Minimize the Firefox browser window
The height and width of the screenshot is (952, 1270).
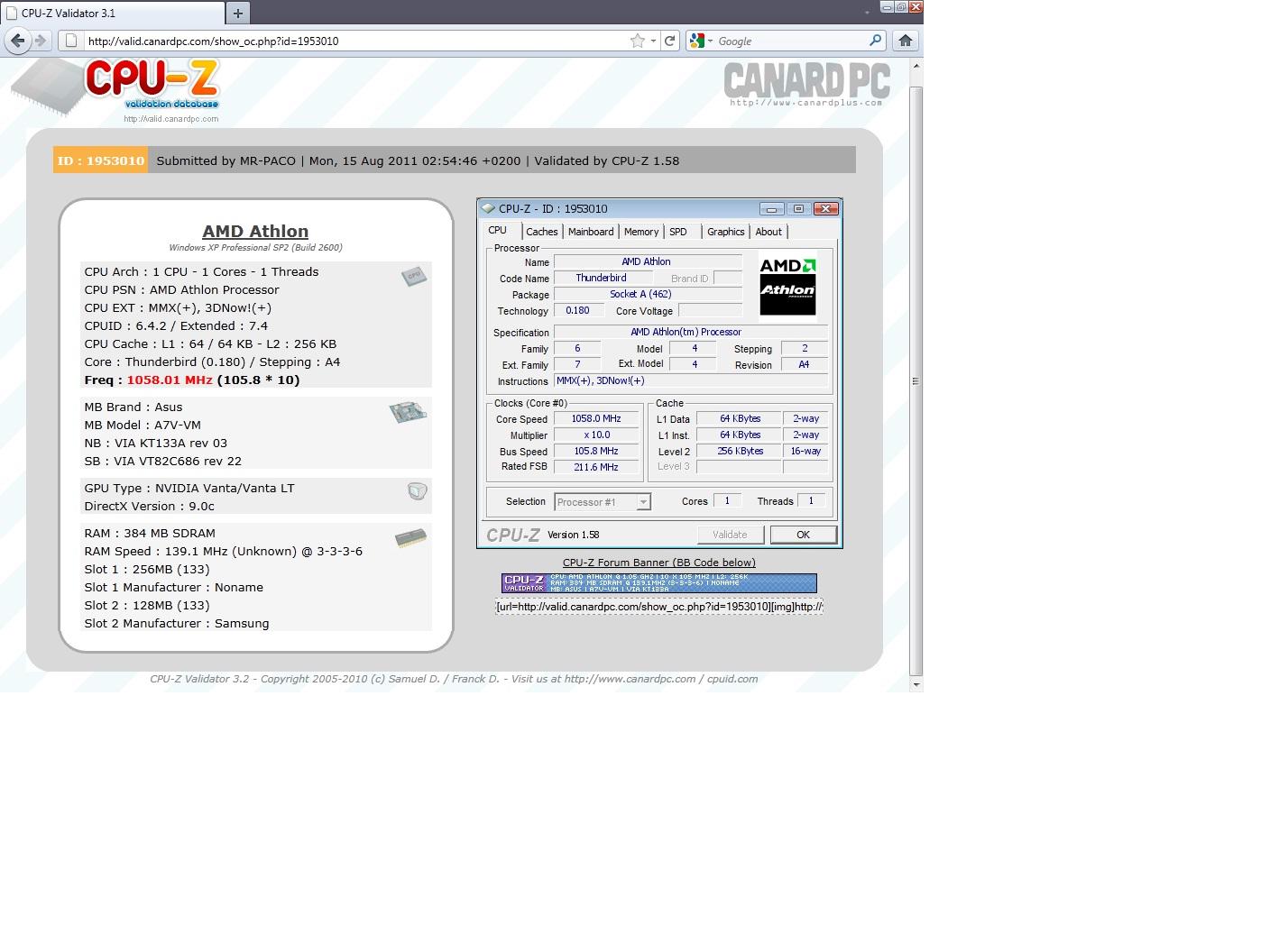(887, 6)
